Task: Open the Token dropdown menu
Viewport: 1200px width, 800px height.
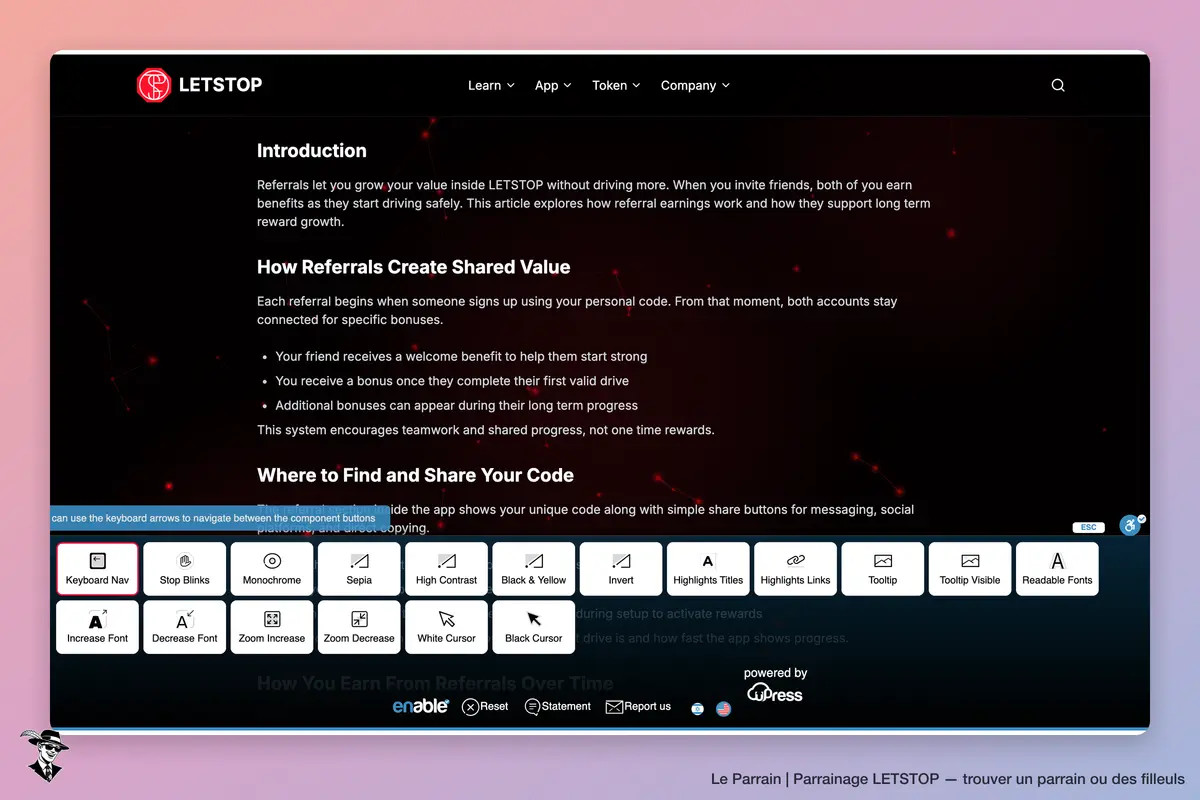Action: pyautogui.click(x=616, y=85)
